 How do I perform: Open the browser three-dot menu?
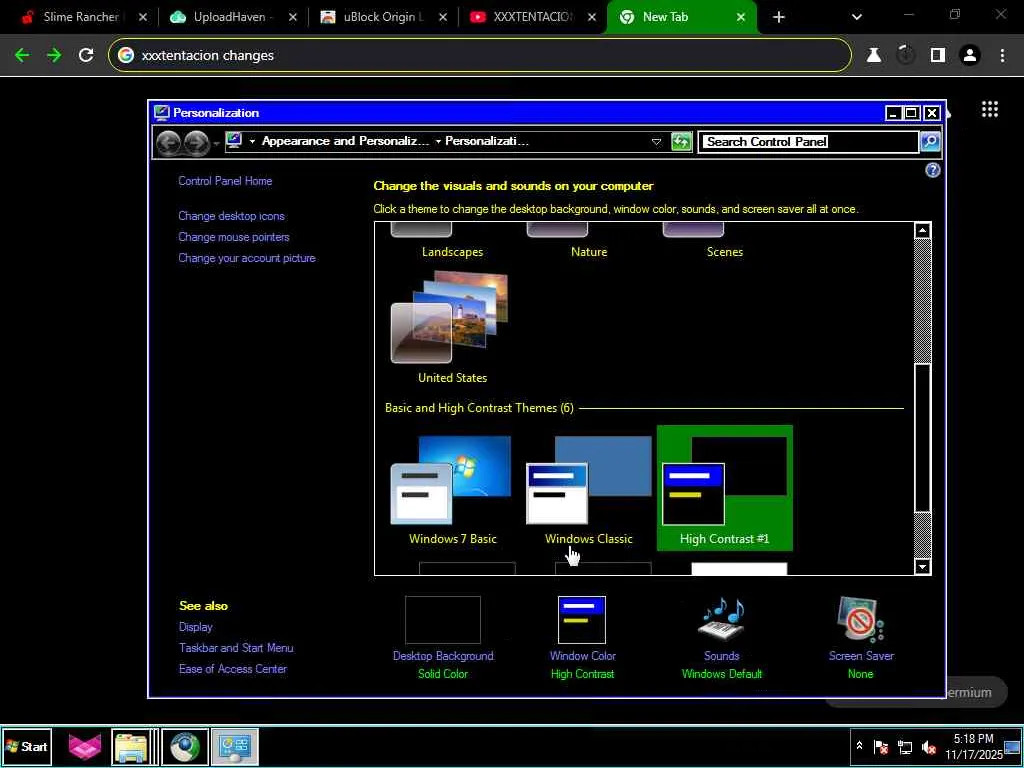1002,56
